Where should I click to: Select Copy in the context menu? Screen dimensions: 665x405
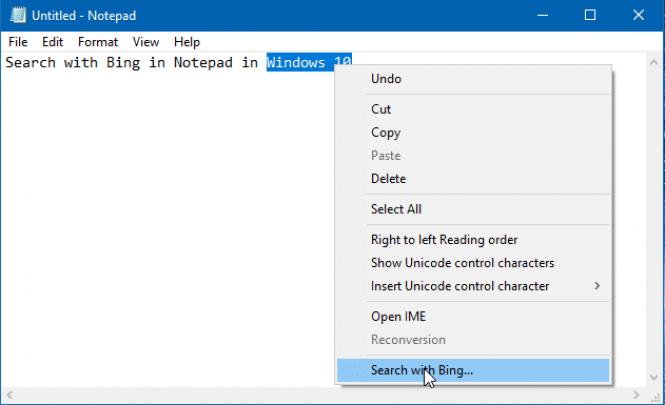click(473, 132)
